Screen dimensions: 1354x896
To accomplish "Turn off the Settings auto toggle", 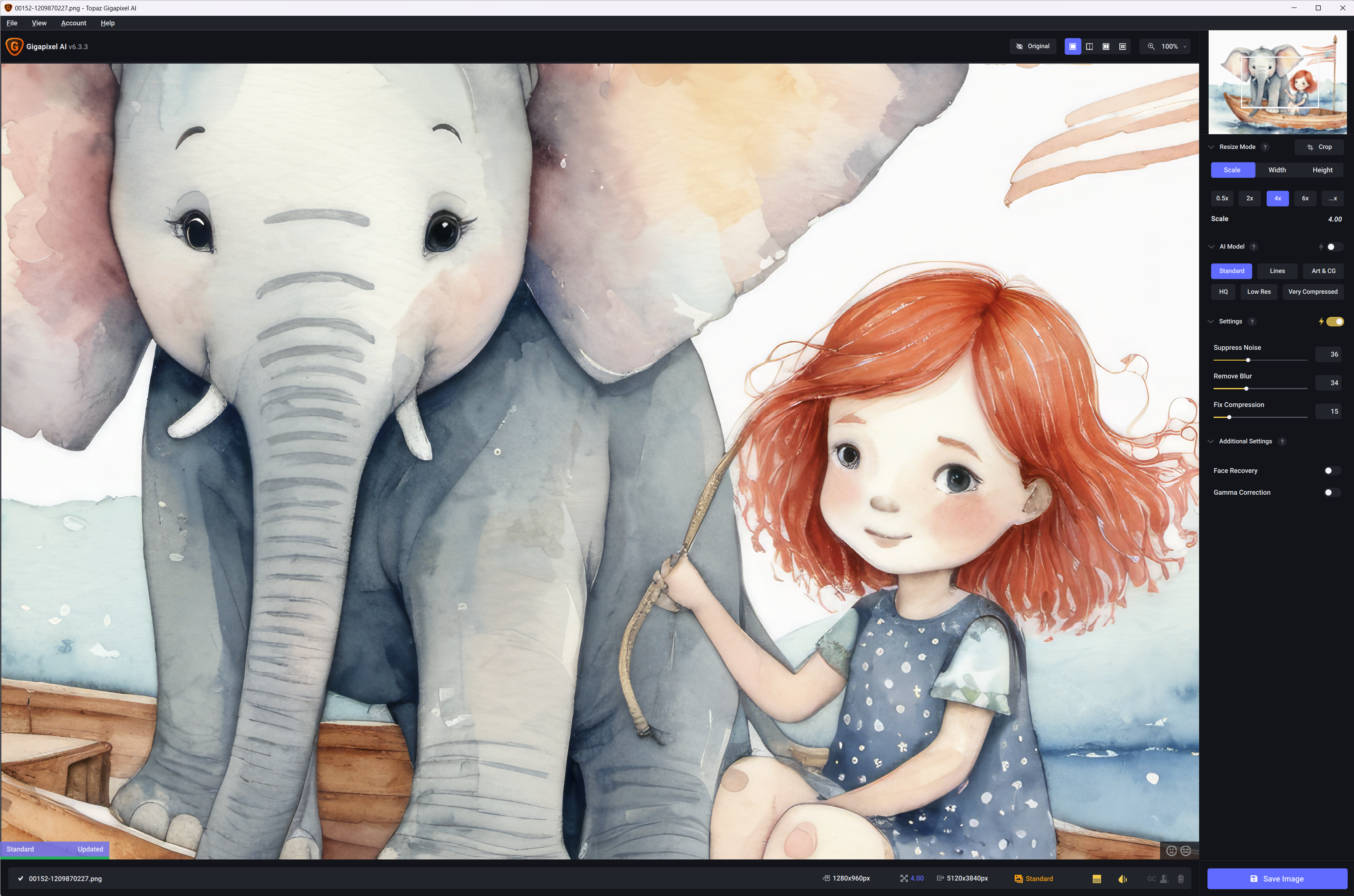I will 1334,322.
